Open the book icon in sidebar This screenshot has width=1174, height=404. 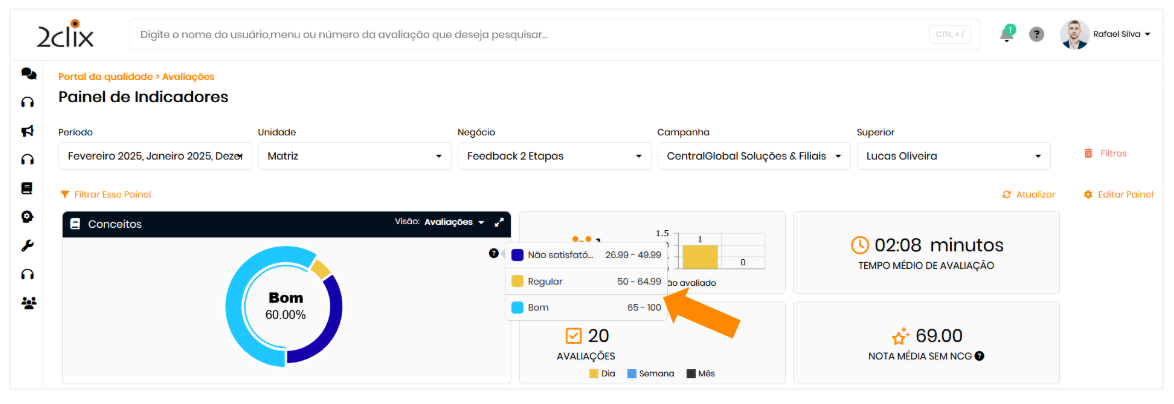(28, 188)
